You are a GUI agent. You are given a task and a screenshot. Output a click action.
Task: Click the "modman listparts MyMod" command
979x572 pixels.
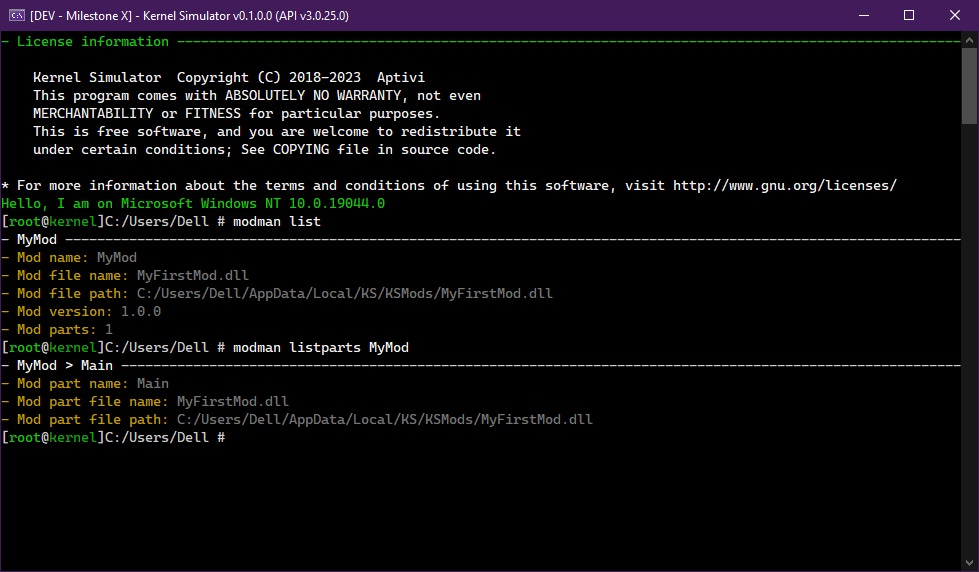point(321,348)
